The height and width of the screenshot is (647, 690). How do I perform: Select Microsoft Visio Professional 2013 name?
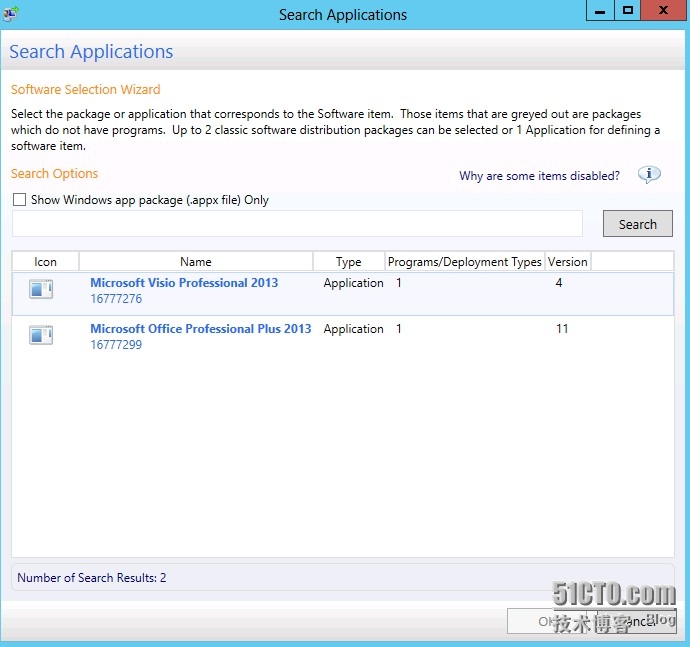184,283
